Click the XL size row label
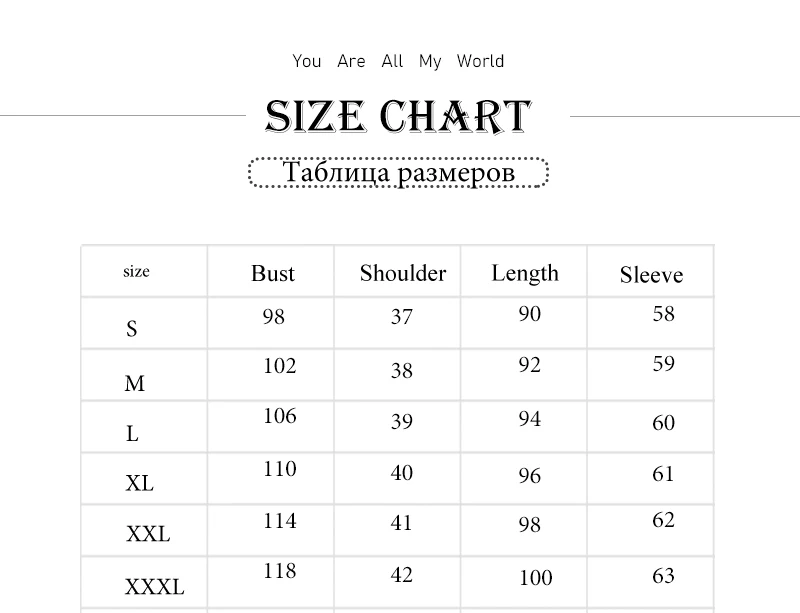The image size is (800, 613). tap(139, 483)
